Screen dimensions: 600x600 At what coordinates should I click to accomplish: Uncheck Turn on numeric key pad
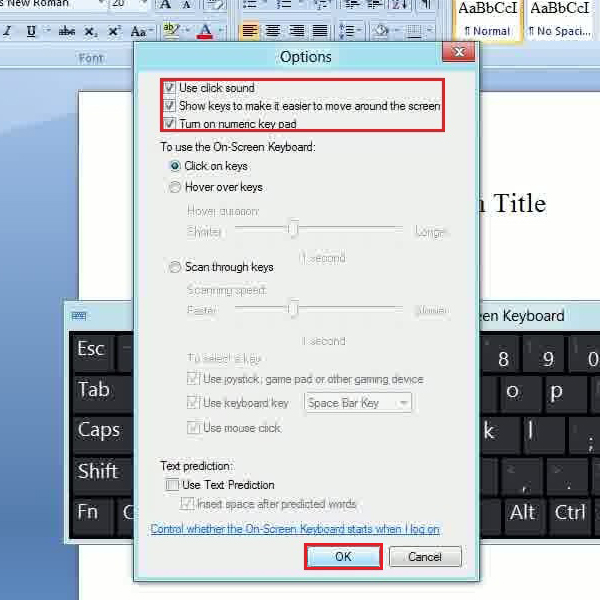169,124
